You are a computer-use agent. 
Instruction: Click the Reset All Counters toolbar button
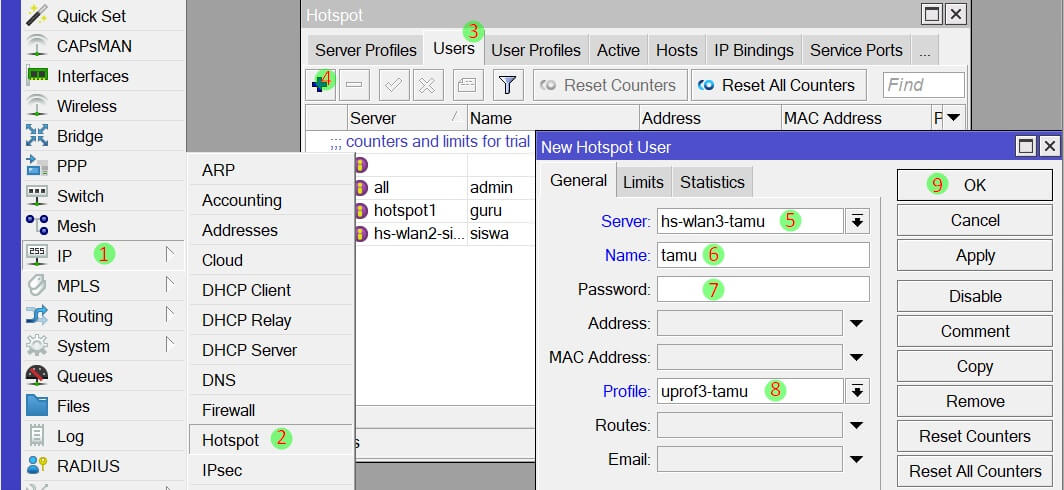[x=777, y=85]
